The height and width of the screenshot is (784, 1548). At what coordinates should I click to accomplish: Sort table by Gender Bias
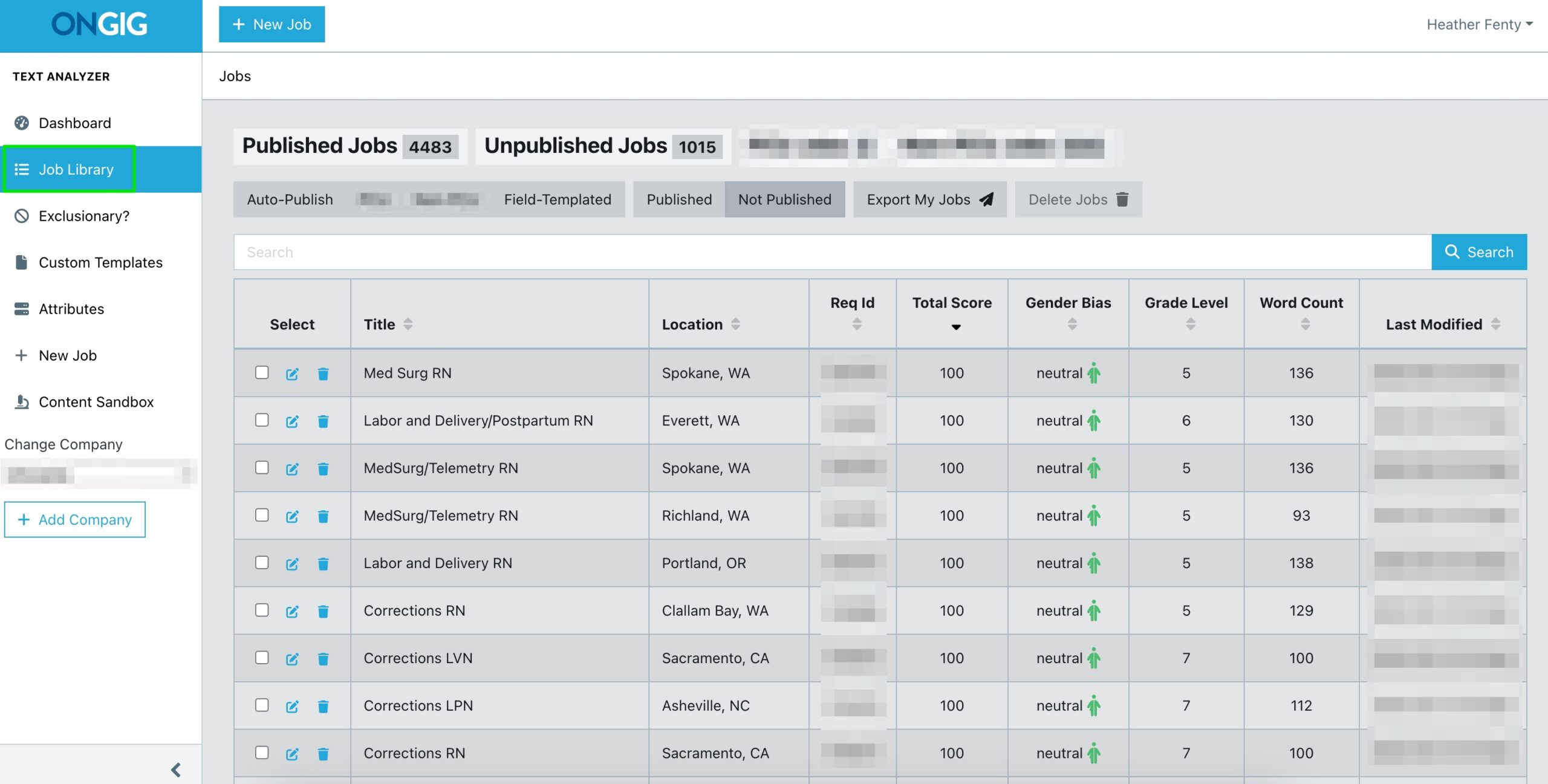click(x=1072, y=325)
